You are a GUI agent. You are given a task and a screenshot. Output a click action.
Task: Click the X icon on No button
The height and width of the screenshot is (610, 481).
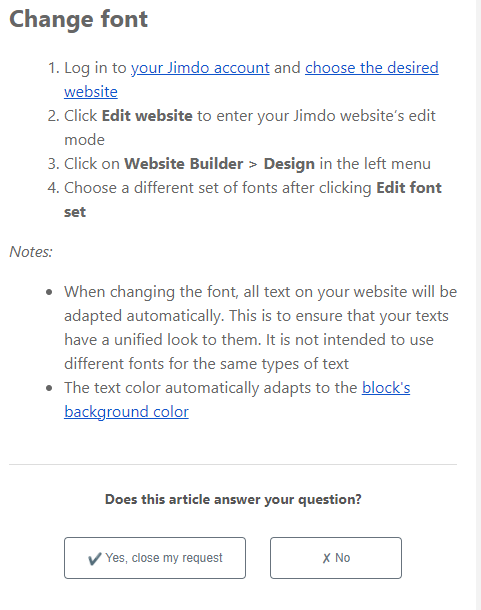[x=326, y=558]
